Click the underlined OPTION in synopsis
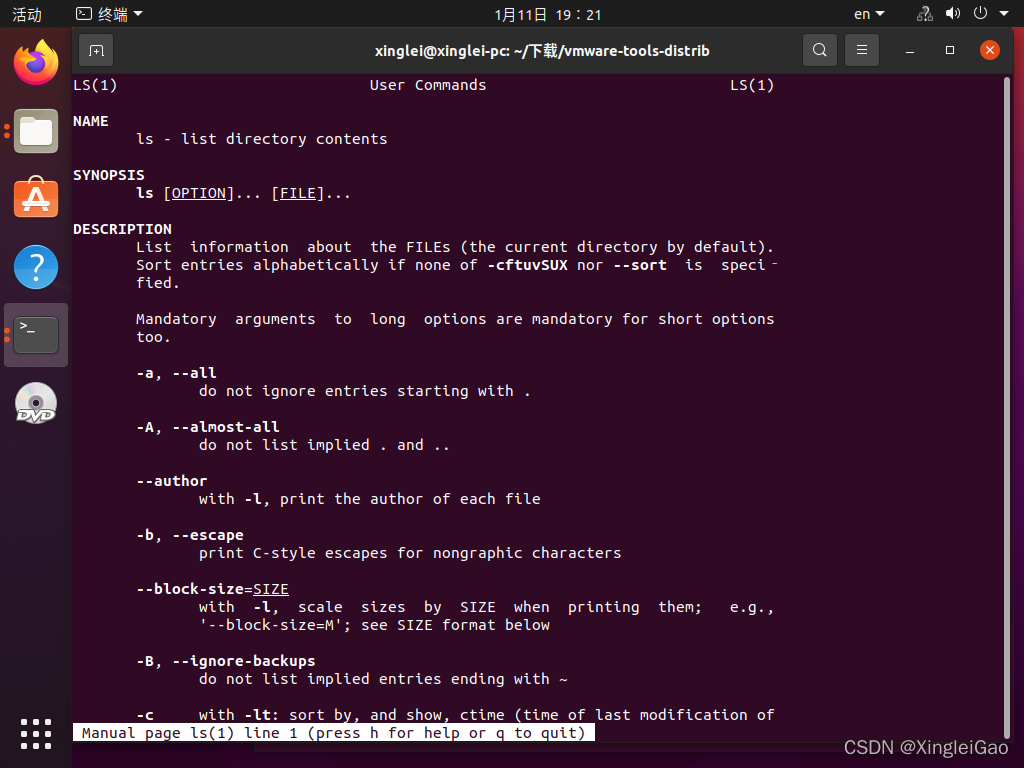Screen dimensions: 1024x768 pos(199,193)
